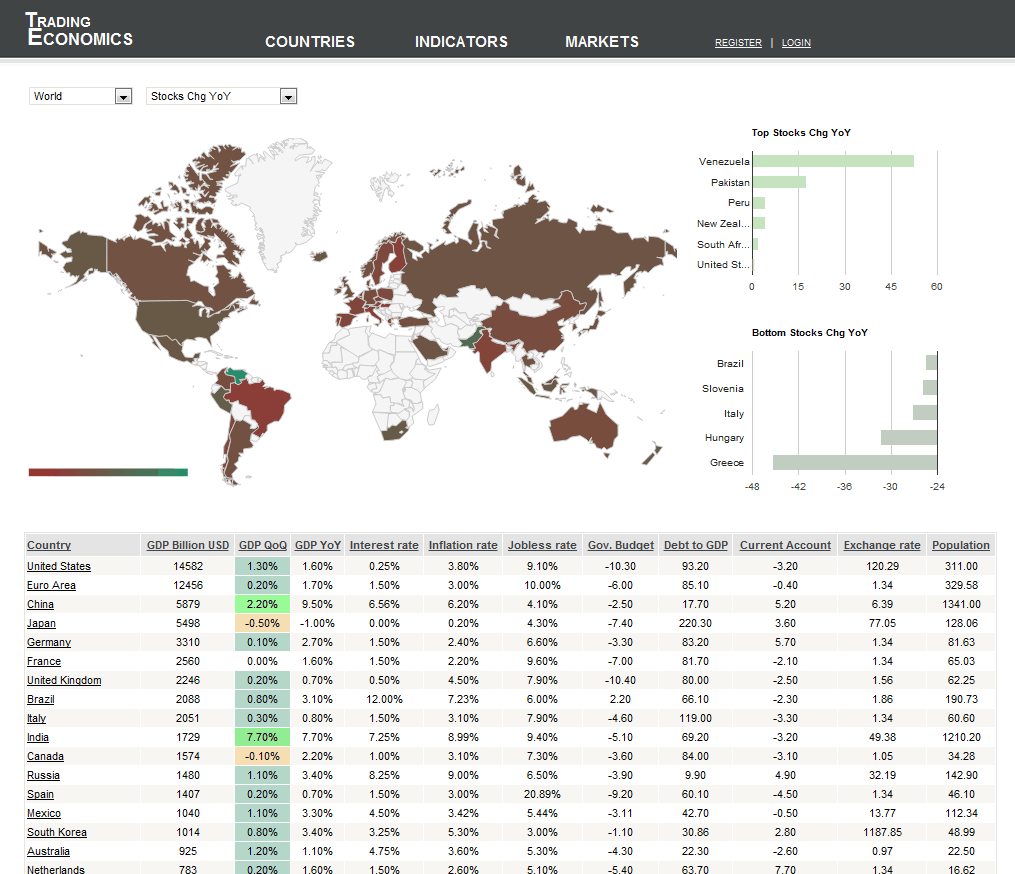1015x874 pixels.
Task: Sort table by Current Account header
Action: click(785, 545)
